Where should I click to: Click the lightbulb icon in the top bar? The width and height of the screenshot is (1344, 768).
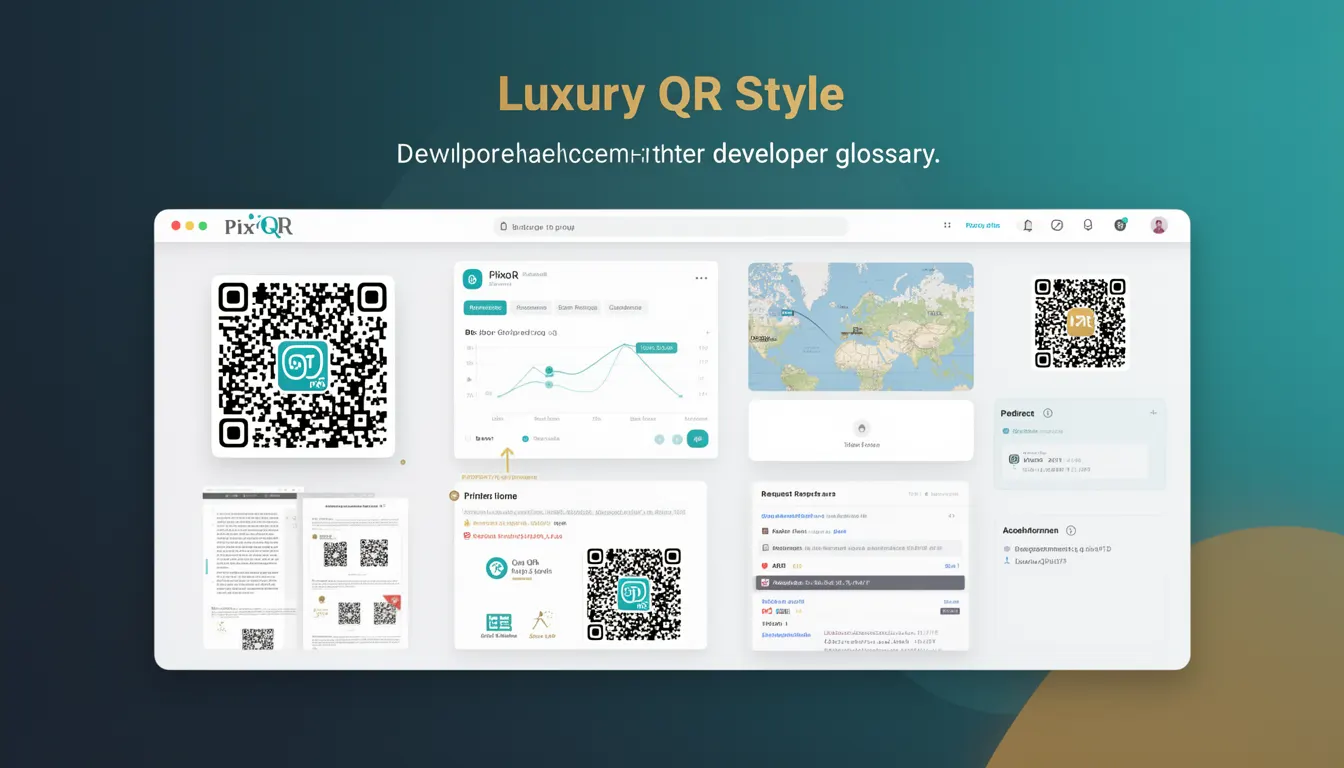[x=1088, y=226]
